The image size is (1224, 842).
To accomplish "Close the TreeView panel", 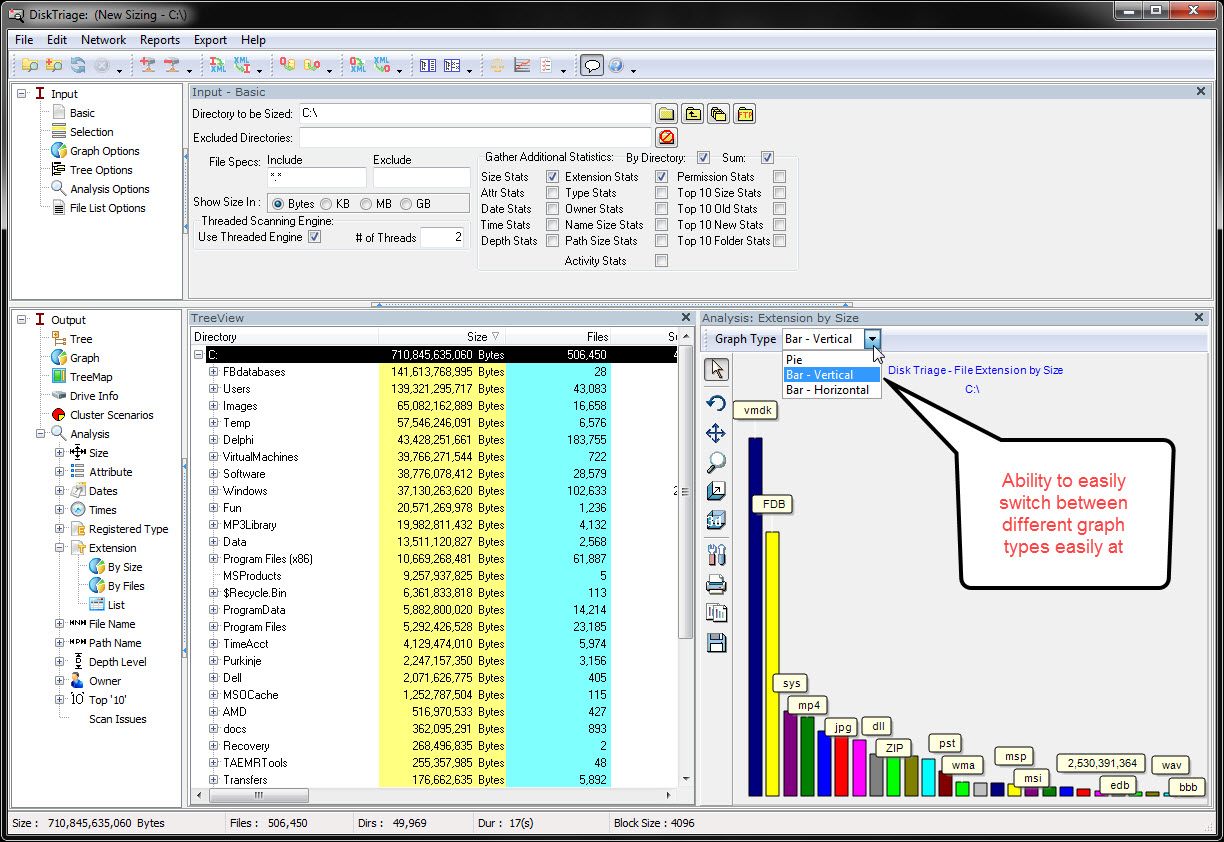I will pos(685,317).
